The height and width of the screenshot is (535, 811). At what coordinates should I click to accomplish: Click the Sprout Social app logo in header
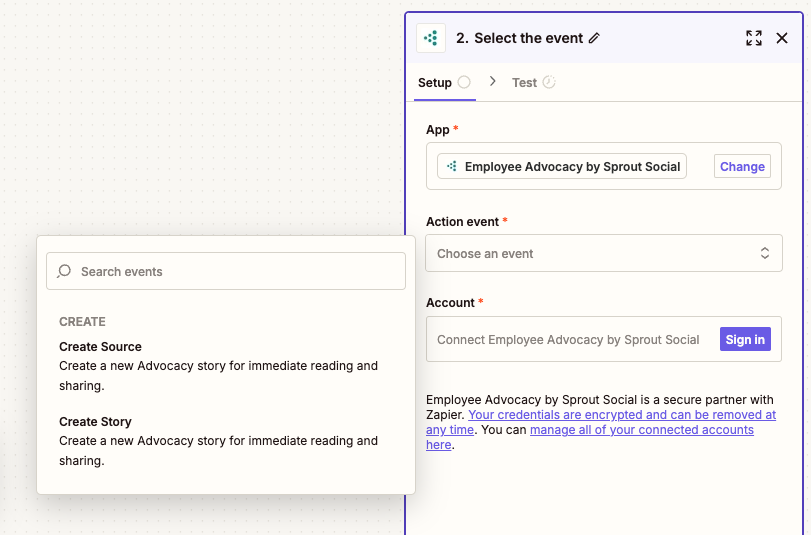click(431, 38)
